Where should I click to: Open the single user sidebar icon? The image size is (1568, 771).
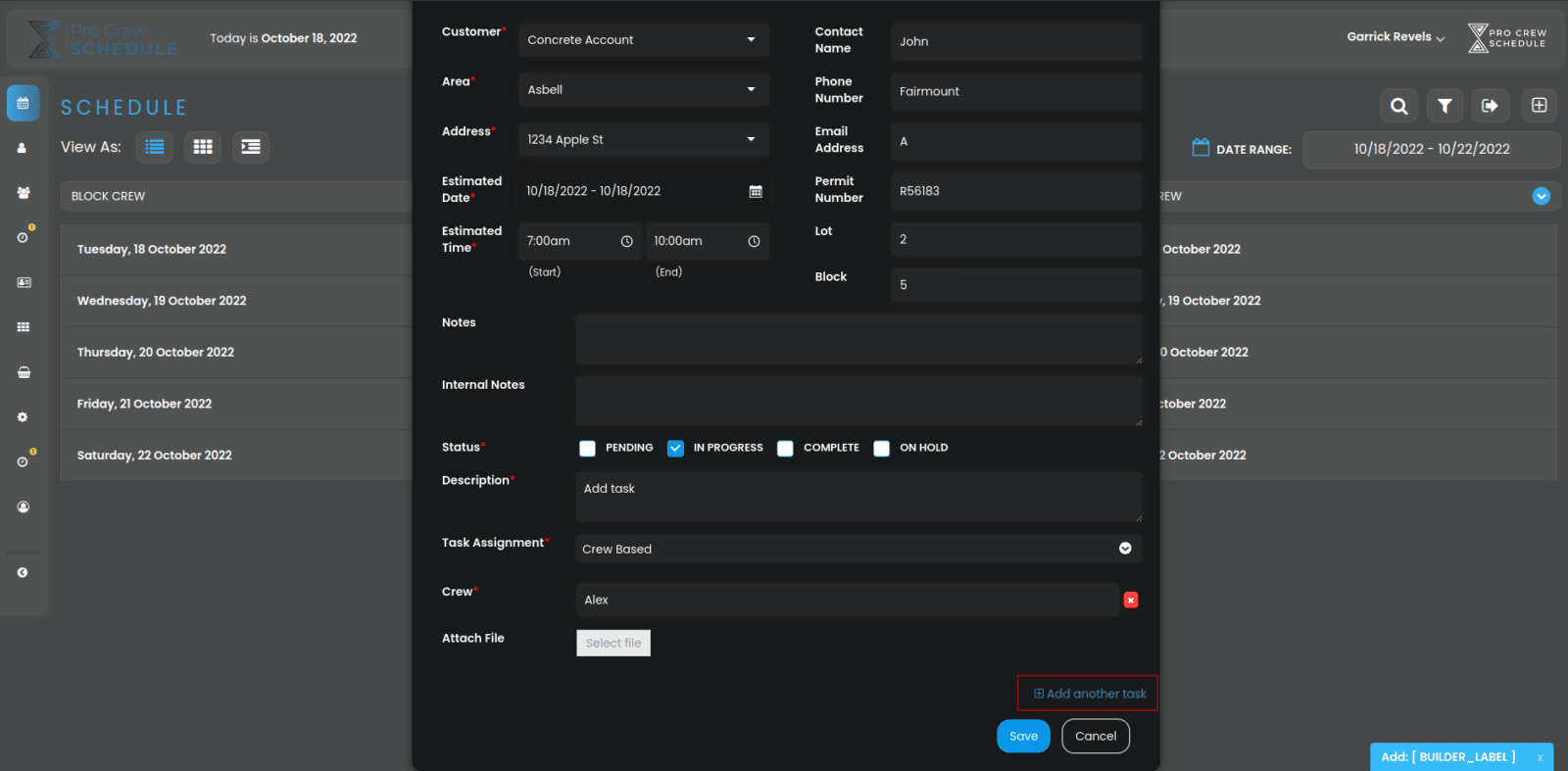(x=23, y=148)
